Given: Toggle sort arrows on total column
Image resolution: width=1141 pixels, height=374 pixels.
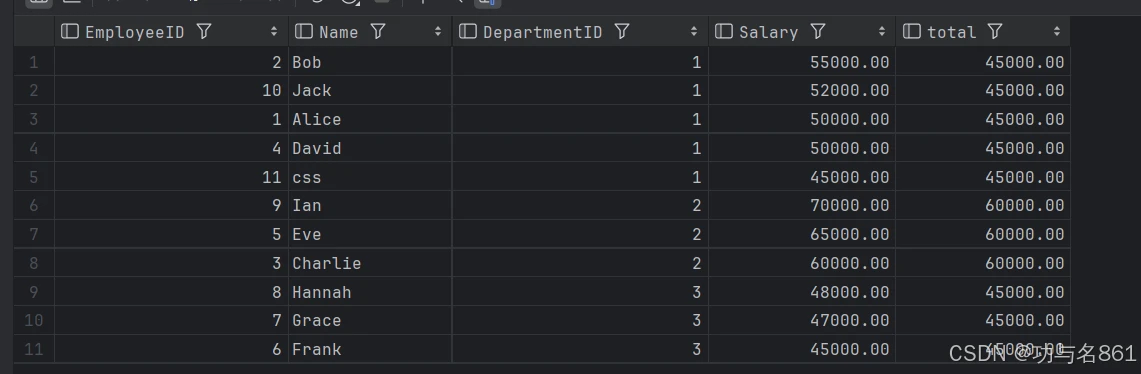Looking at the screenshot, I should click(1057, 32).
